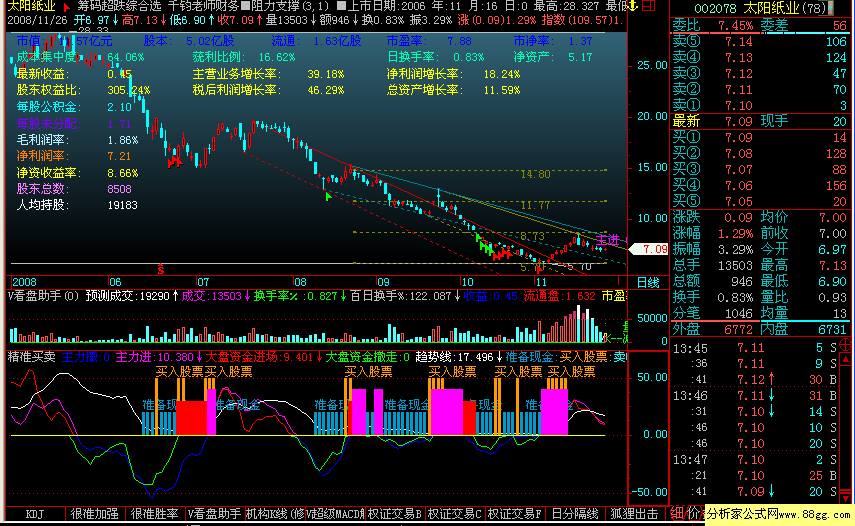Click the V看盘助手(0) volume panel title

click(x=43, y=296)
